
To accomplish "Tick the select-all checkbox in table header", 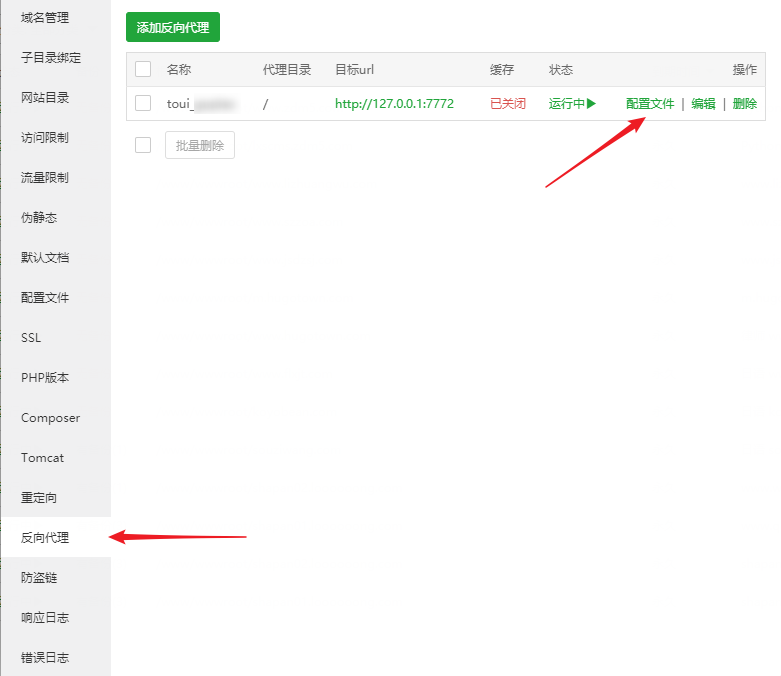I will coord(143,69).
